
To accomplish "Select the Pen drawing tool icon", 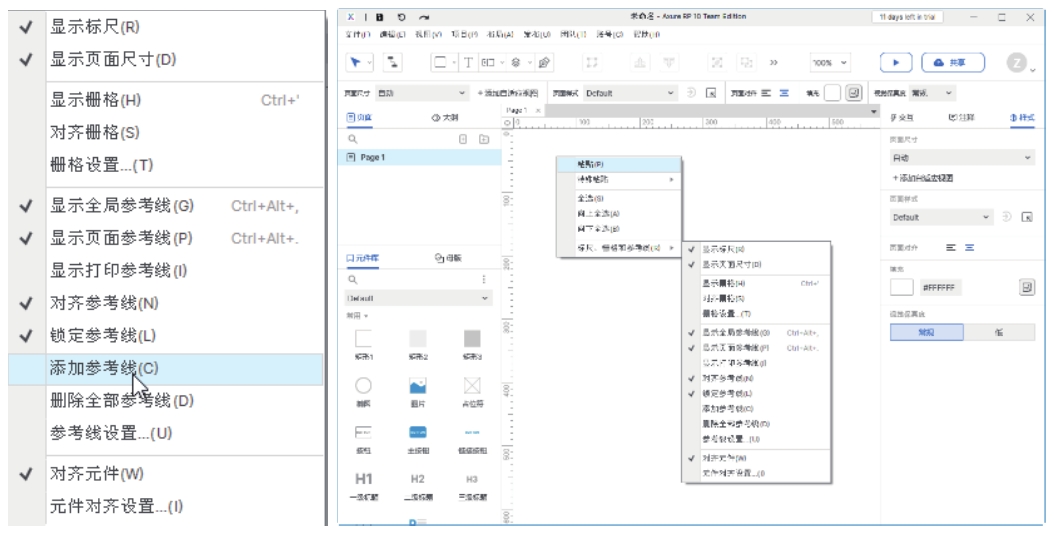I will pos(545,62).
